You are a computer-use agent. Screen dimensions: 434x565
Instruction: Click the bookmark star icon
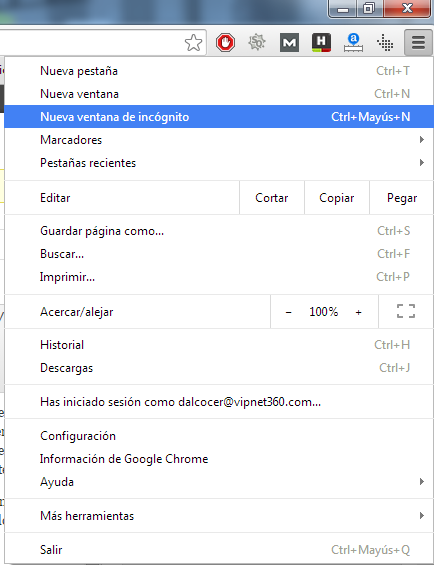[193, 43]
